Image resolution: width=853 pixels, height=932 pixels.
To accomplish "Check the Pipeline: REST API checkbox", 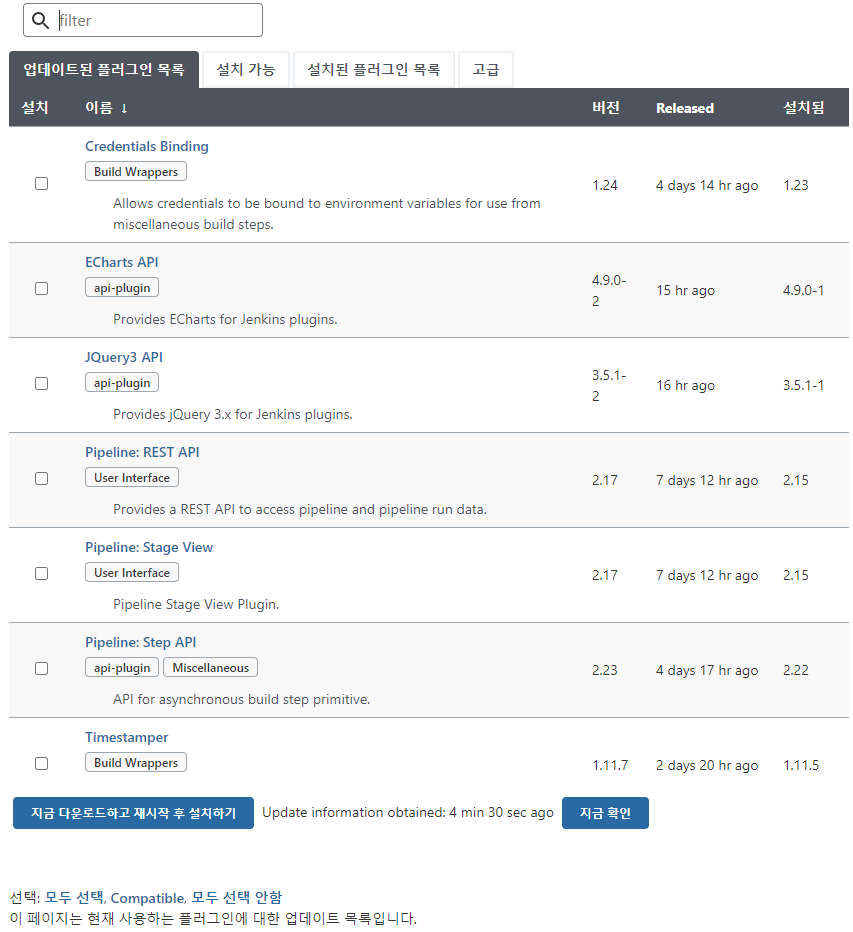I will coord(42,479).
